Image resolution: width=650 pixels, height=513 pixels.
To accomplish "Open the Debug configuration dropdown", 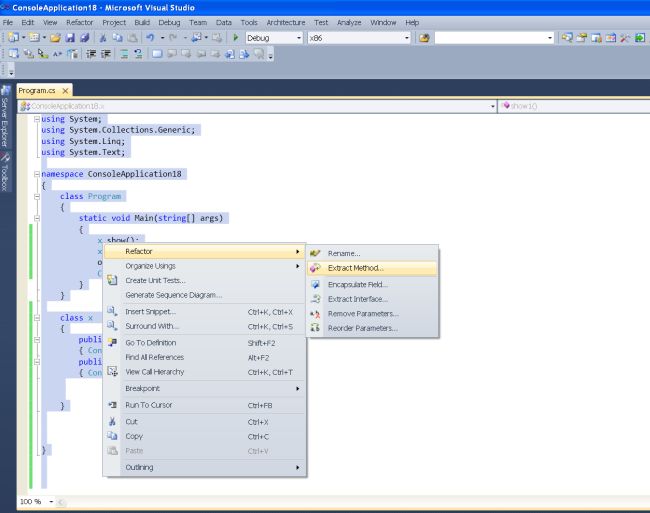I will [299, 38].
